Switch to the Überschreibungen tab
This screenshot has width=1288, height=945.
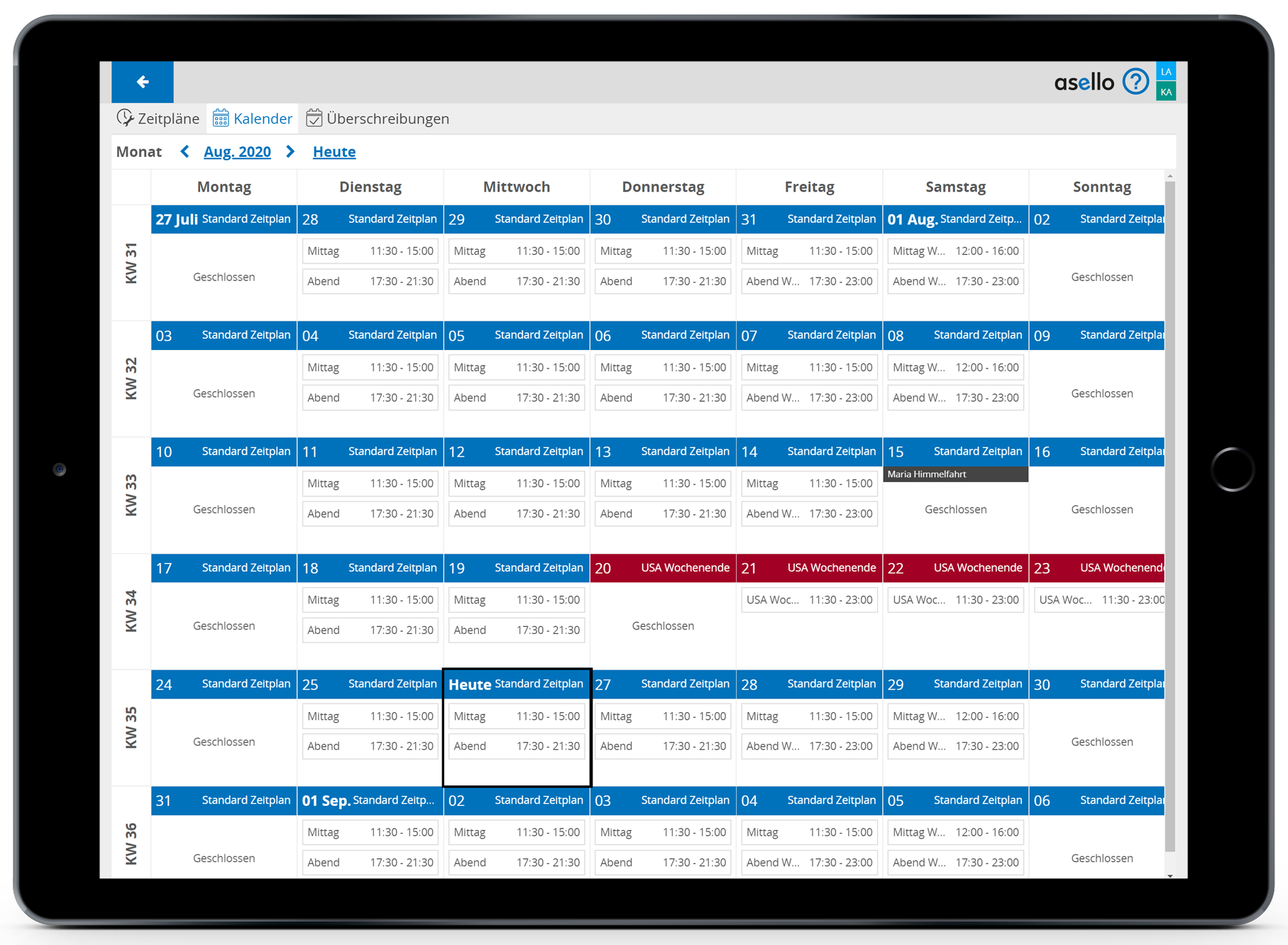[x=387, y=119]
